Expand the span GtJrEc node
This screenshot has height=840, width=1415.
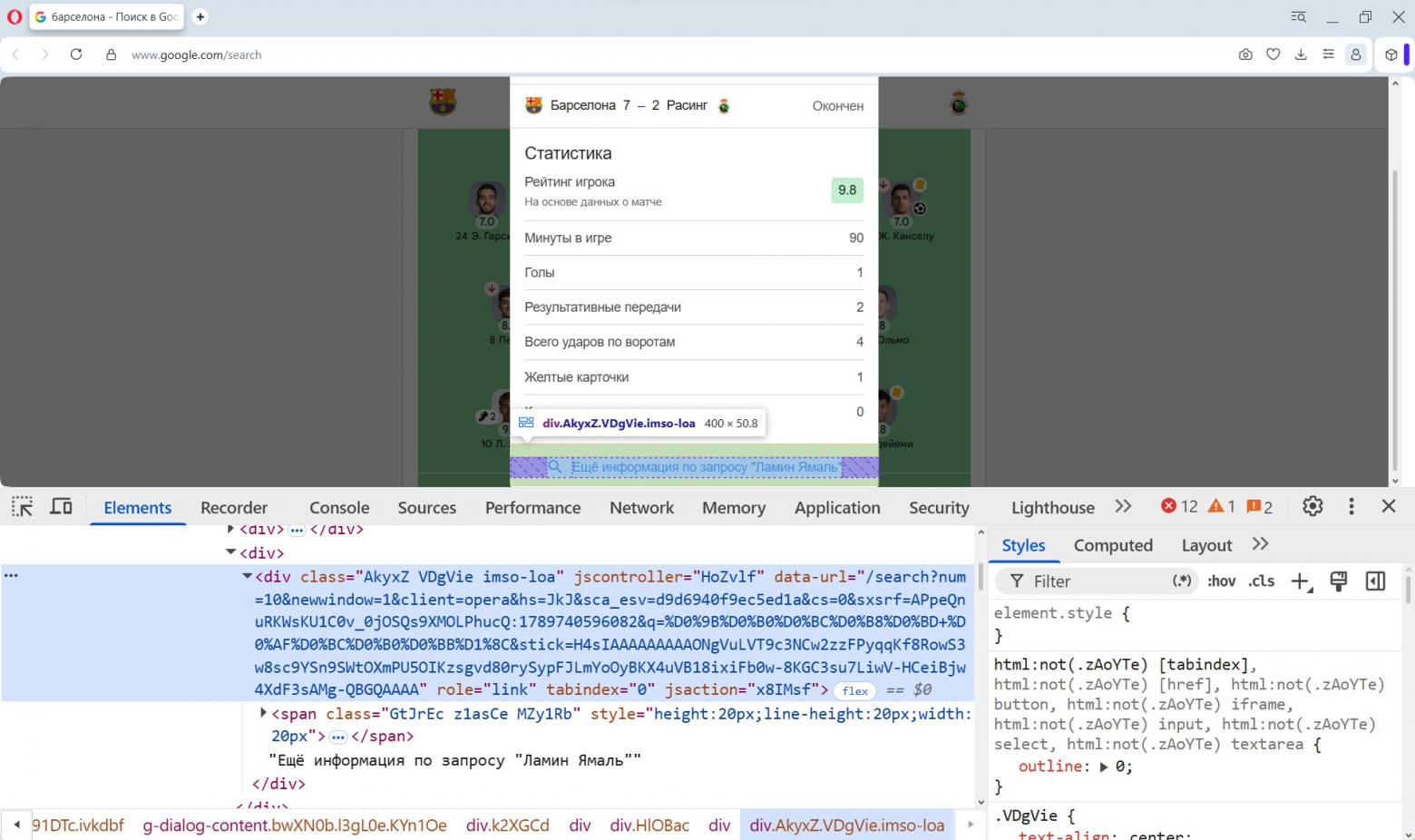point(263,713)
